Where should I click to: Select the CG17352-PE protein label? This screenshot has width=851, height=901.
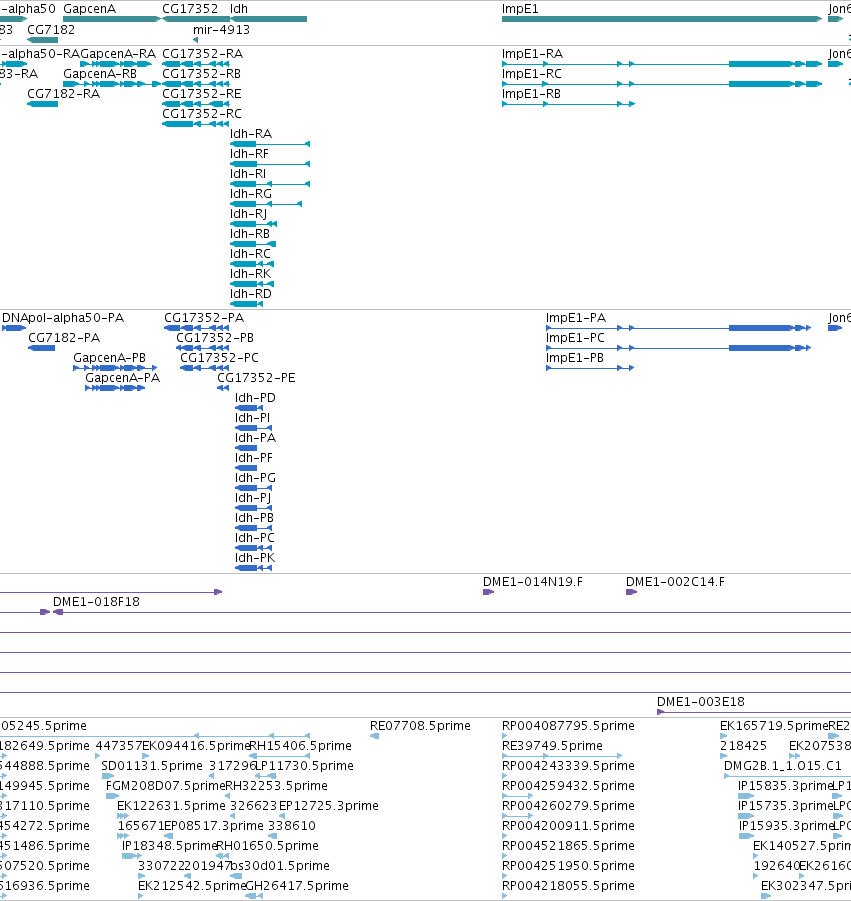[256, 379]
